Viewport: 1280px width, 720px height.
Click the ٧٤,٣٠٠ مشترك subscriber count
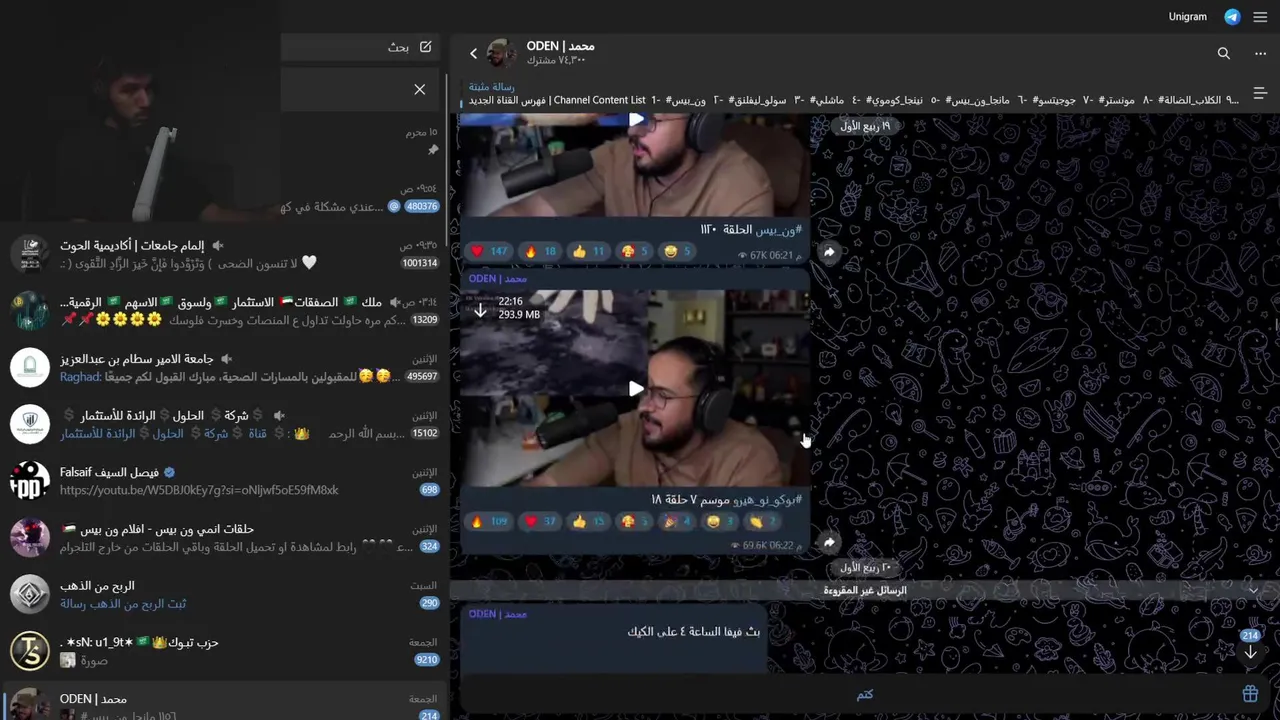(557, 61)
